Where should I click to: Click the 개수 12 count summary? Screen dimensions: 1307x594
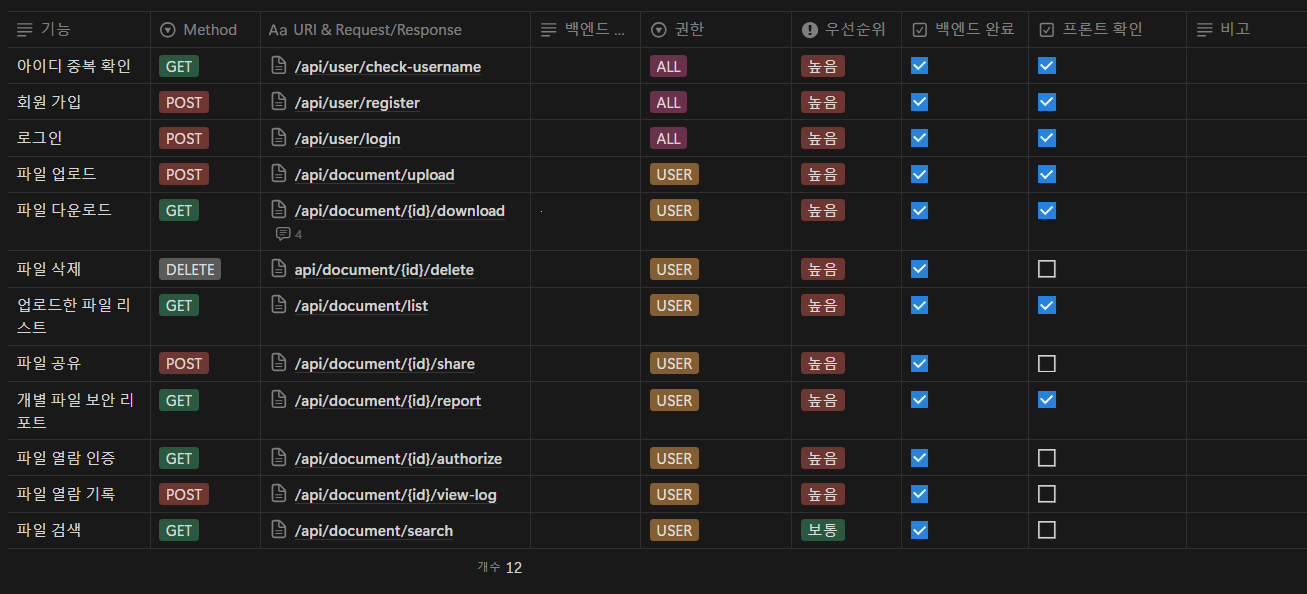500,567
